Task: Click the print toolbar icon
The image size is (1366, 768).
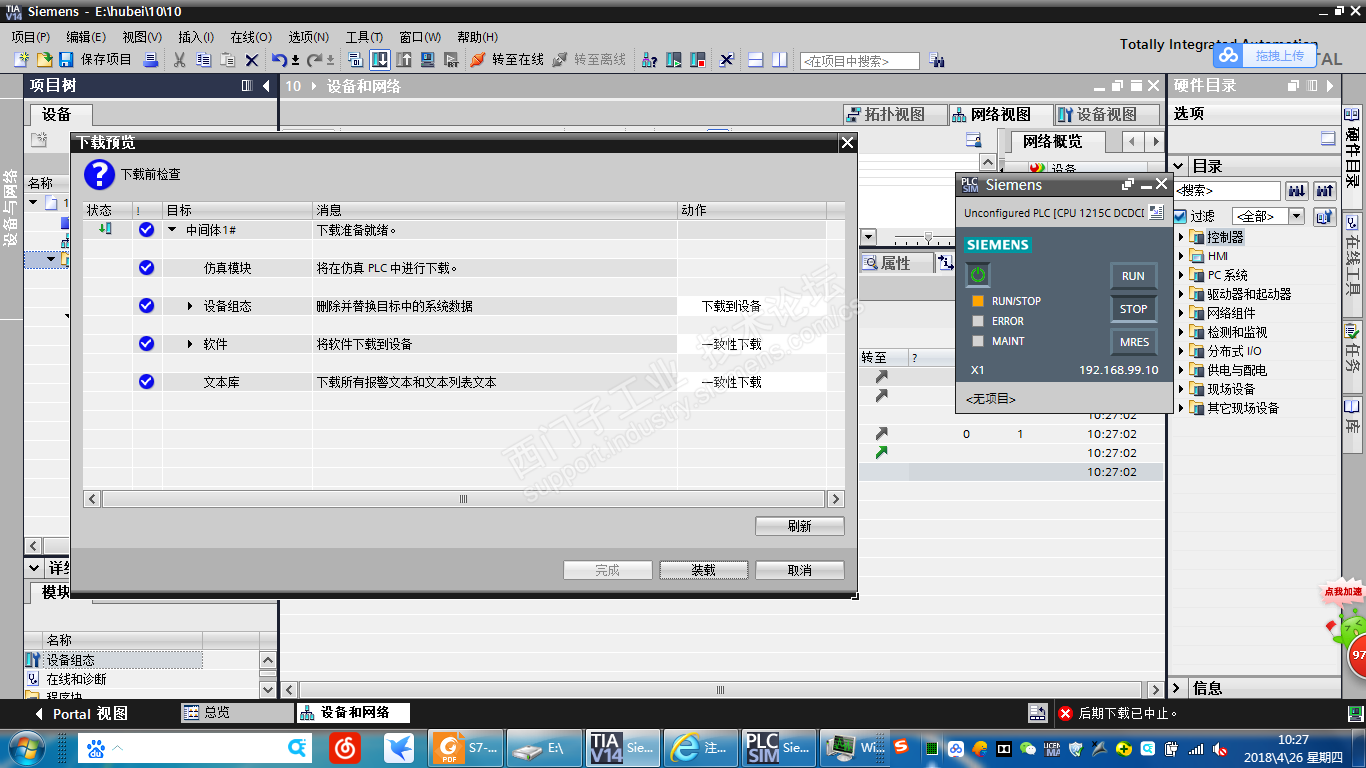Action: (x=151, y=60)
